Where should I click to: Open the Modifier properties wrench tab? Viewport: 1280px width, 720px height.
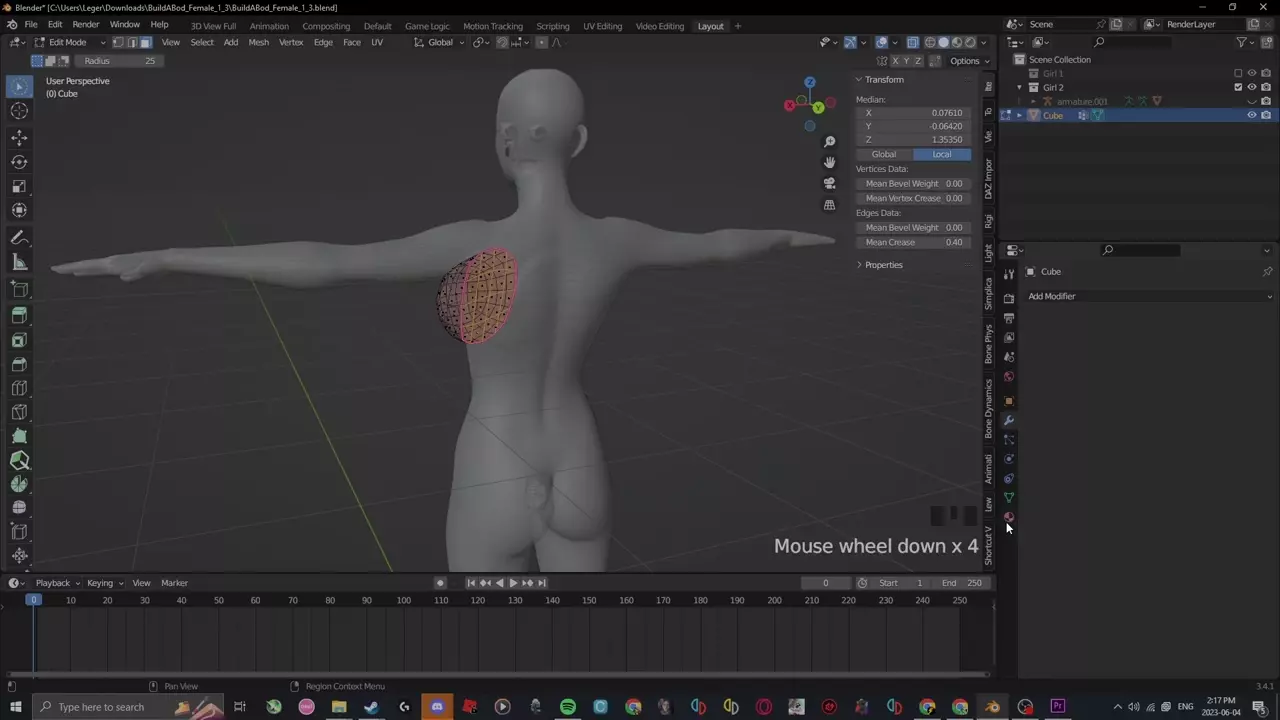point(1009,420)
